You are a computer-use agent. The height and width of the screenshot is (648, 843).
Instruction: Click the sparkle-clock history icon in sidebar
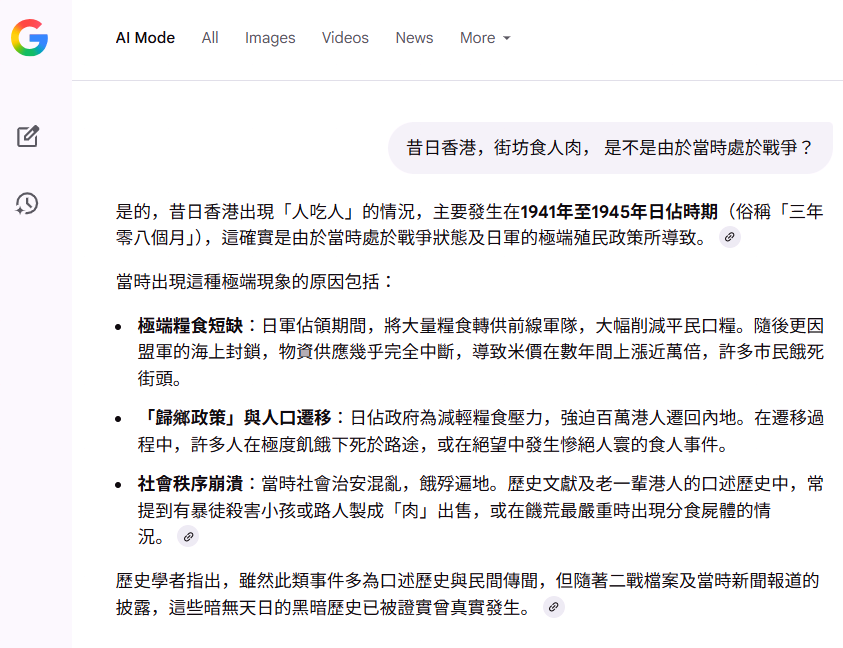(x=28, y=203)
